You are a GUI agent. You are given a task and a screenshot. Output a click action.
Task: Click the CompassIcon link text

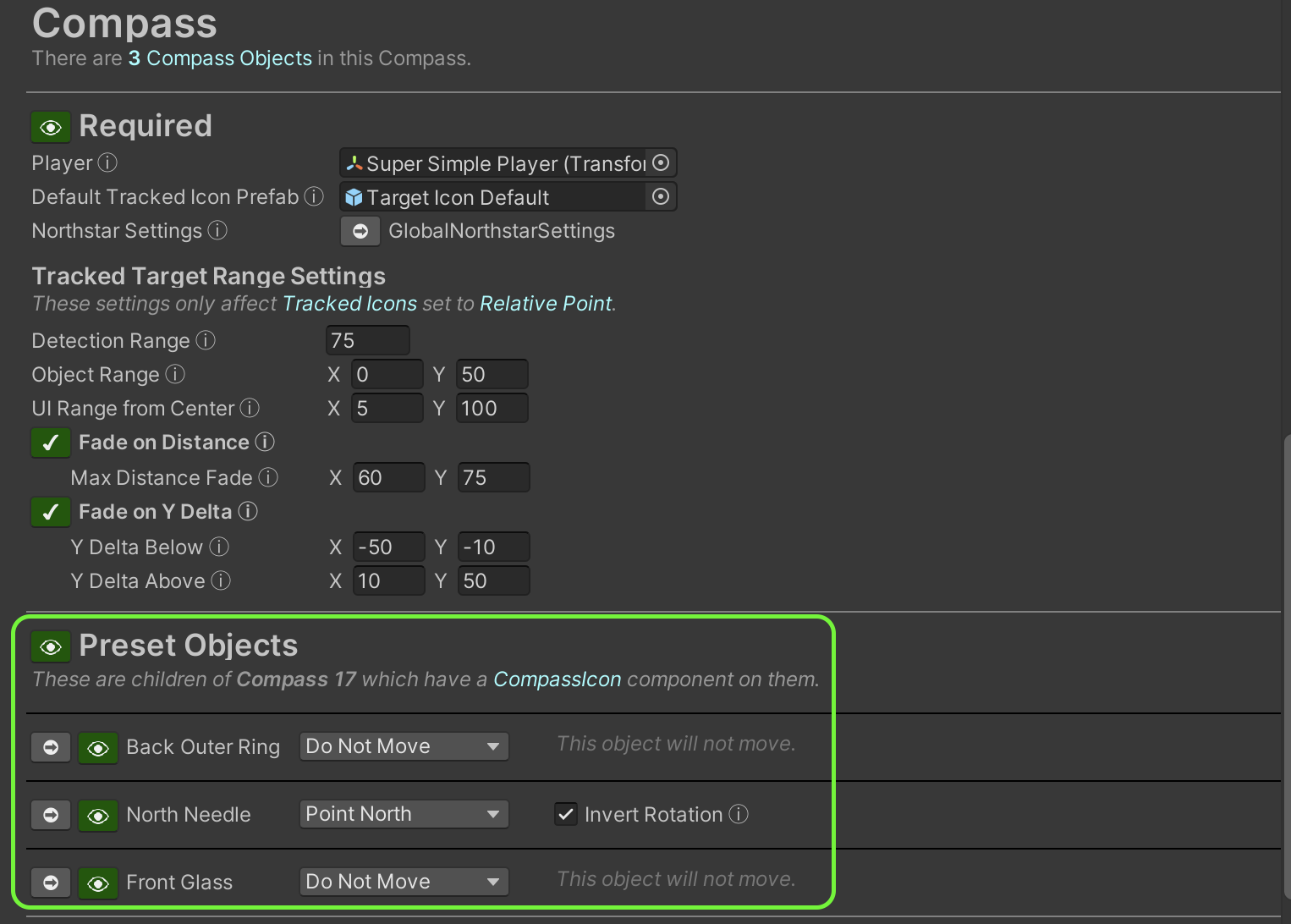(x=557, y=679)
